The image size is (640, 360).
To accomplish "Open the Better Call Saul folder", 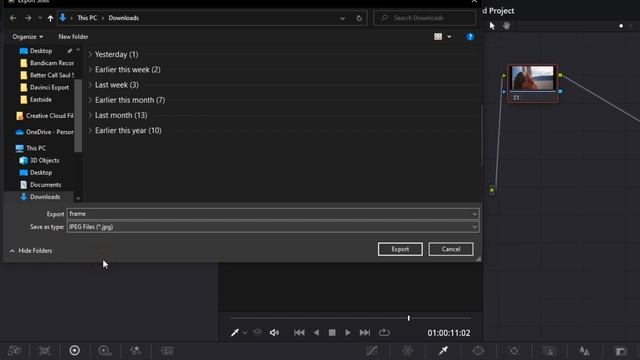I will coord(47,75).
